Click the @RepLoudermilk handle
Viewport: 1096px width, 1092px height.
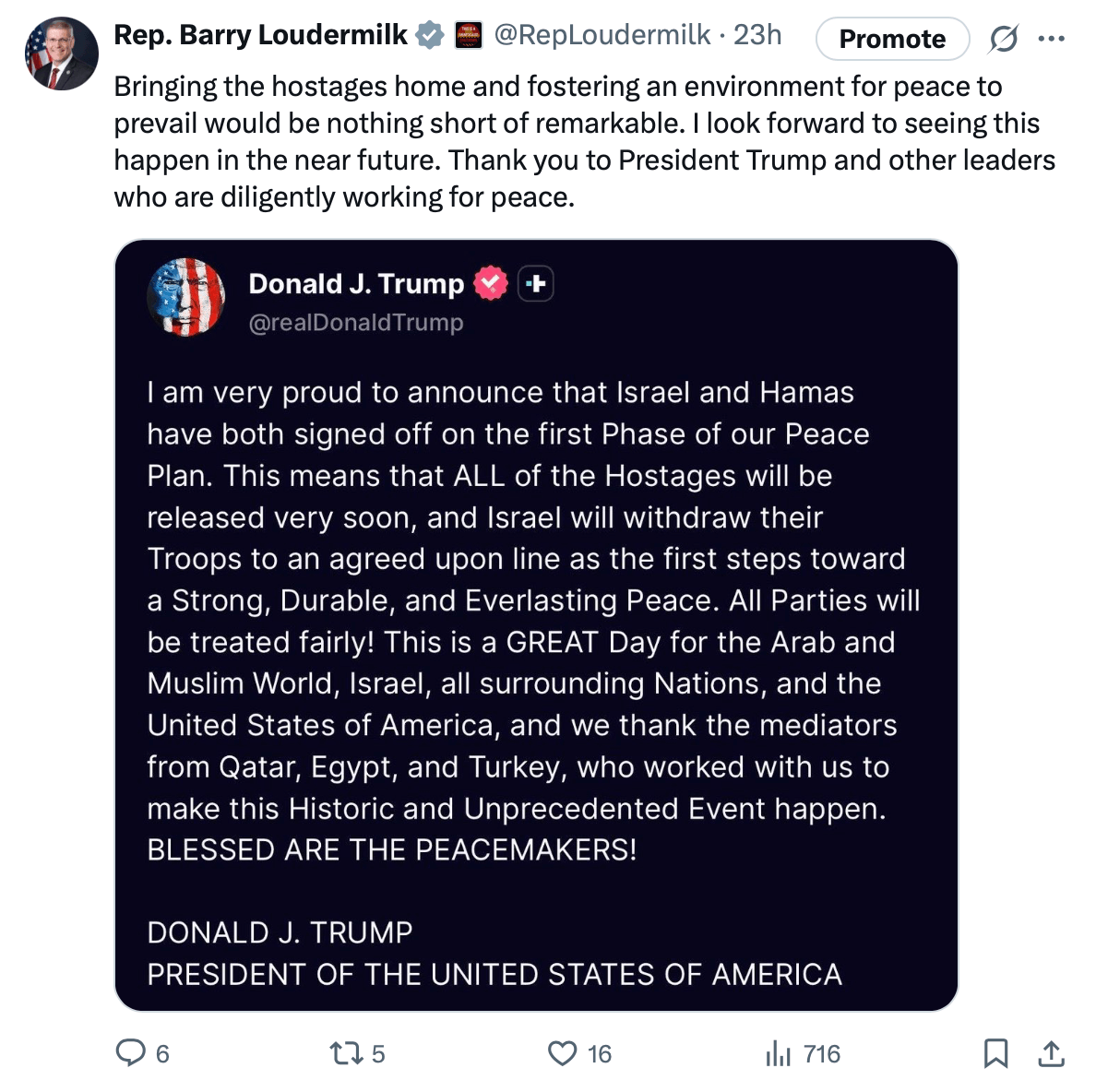[x=602, y=35]
